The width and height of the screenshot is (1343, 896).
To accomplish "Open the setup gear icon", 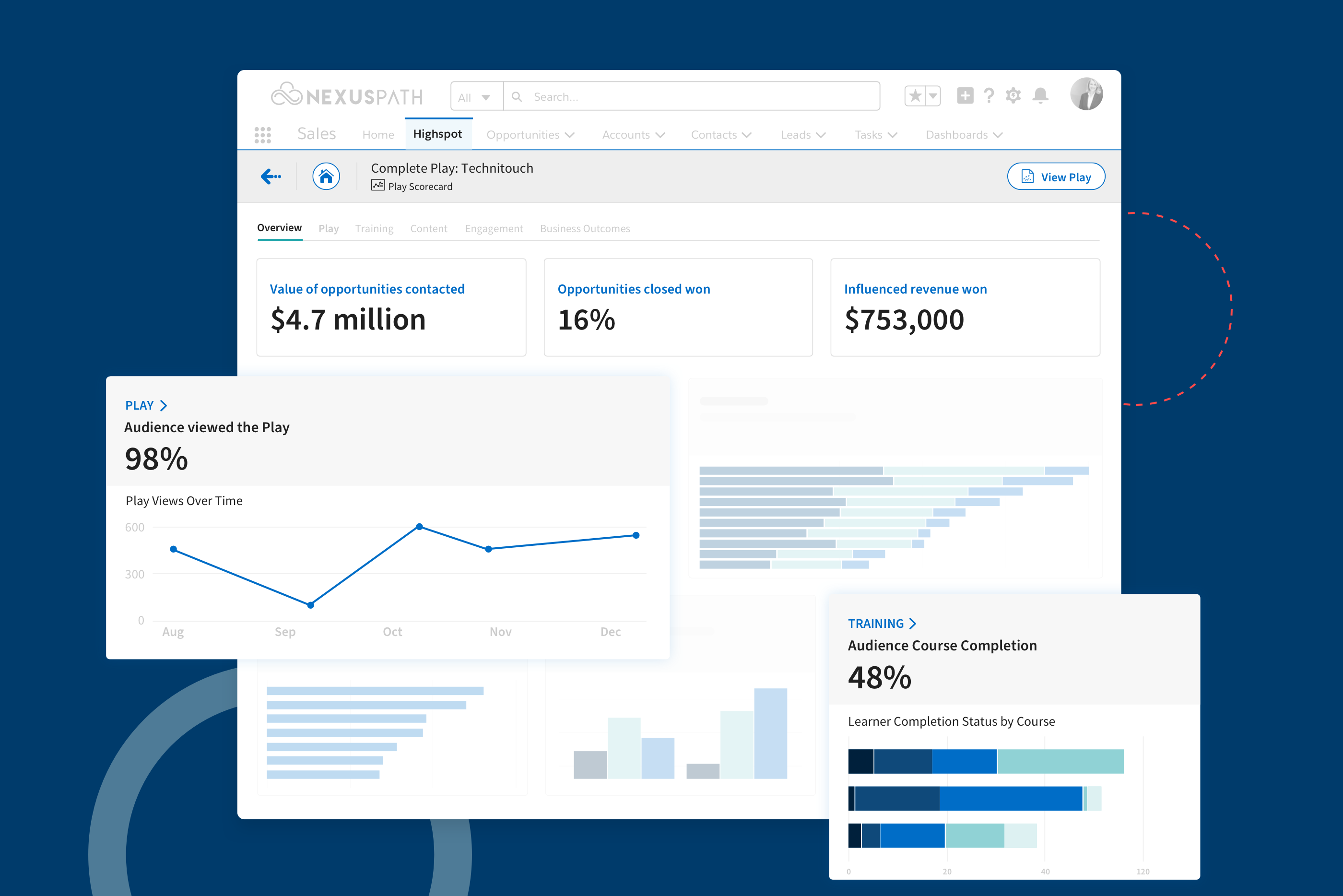I will [x=1014, y=95].
